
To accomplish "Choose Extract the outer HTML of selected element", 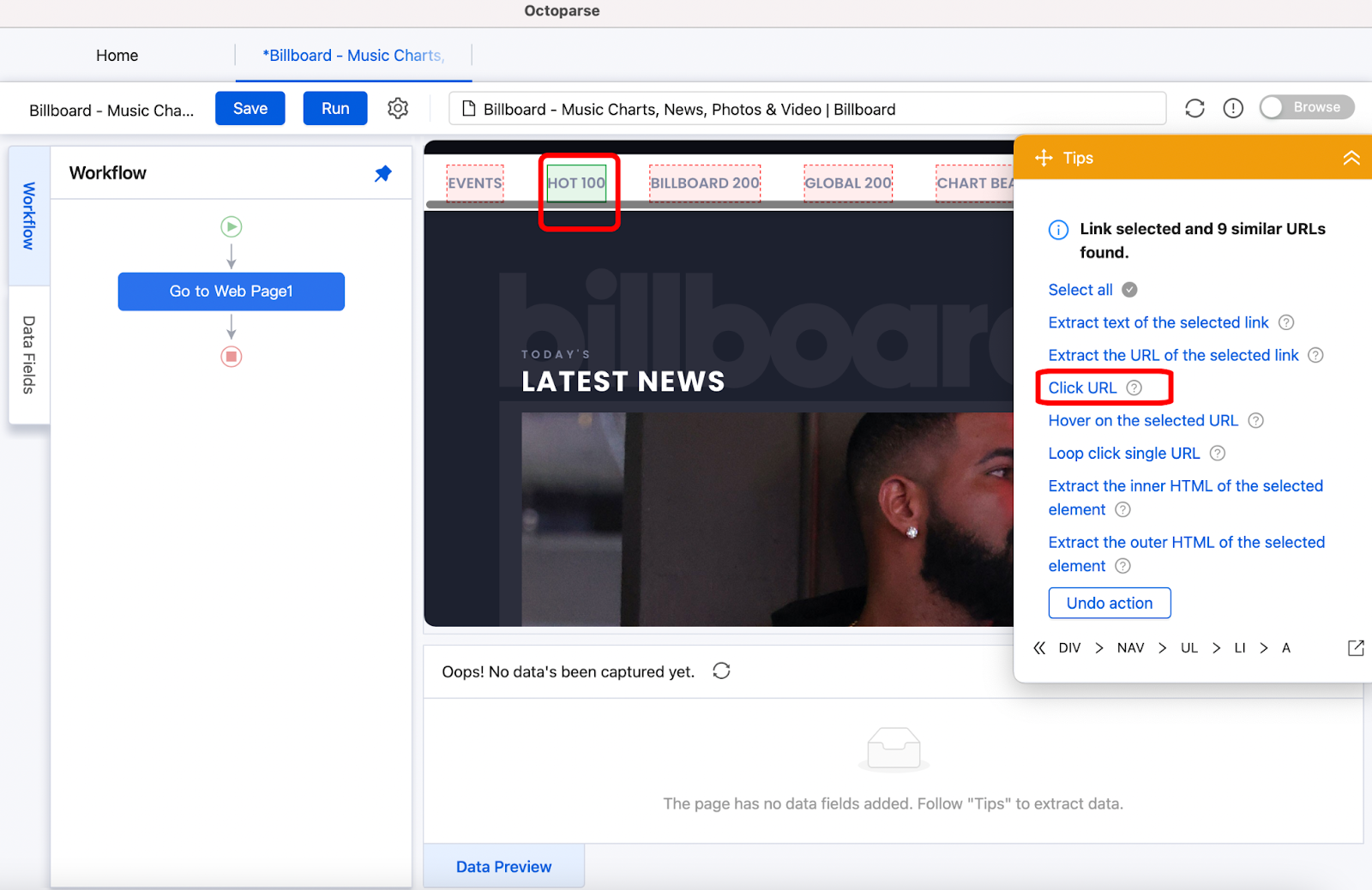I will point(1187,554).
